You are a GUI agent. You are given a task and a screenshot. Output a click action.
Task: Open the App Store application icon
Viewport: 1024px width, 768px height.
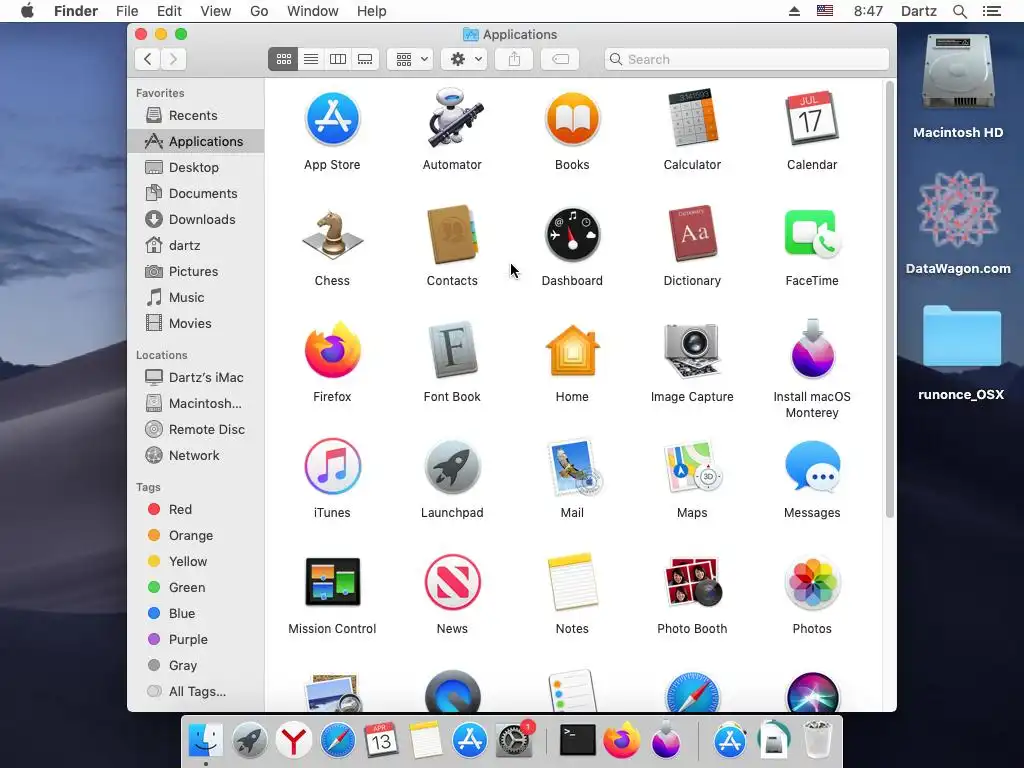pos(332,119)
